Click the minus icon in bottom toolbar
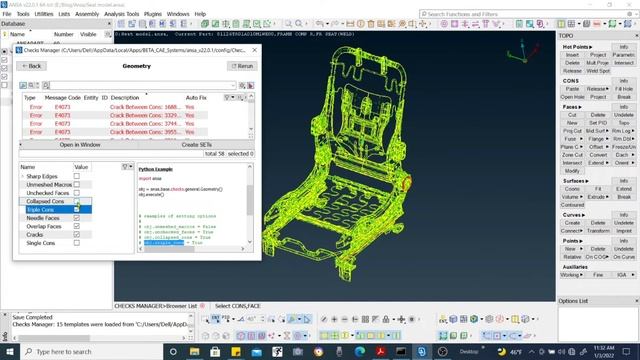640x360 pixels. (x=345, y=319)
